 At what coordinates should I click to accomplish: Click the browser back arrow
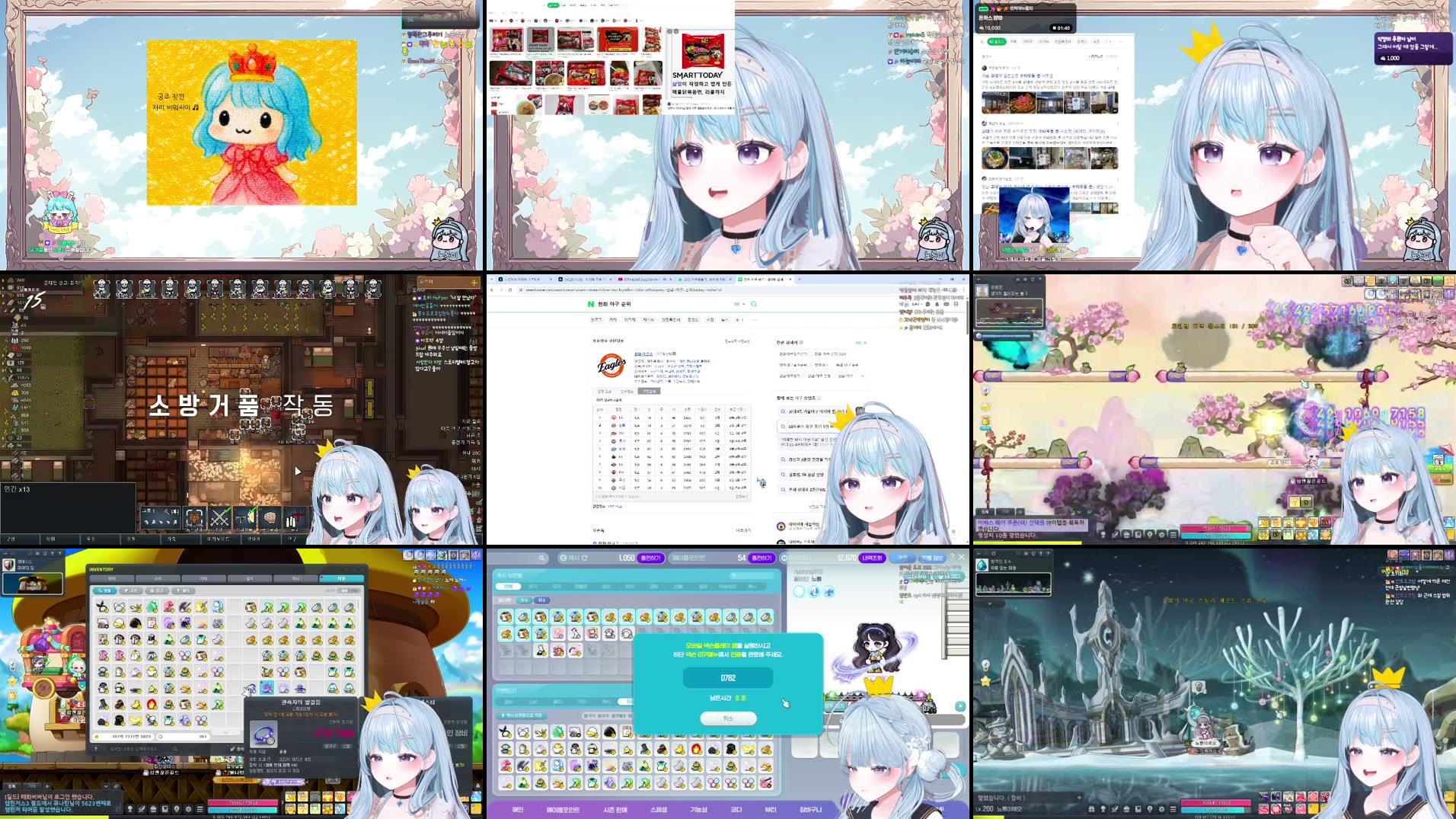[493, 290]
